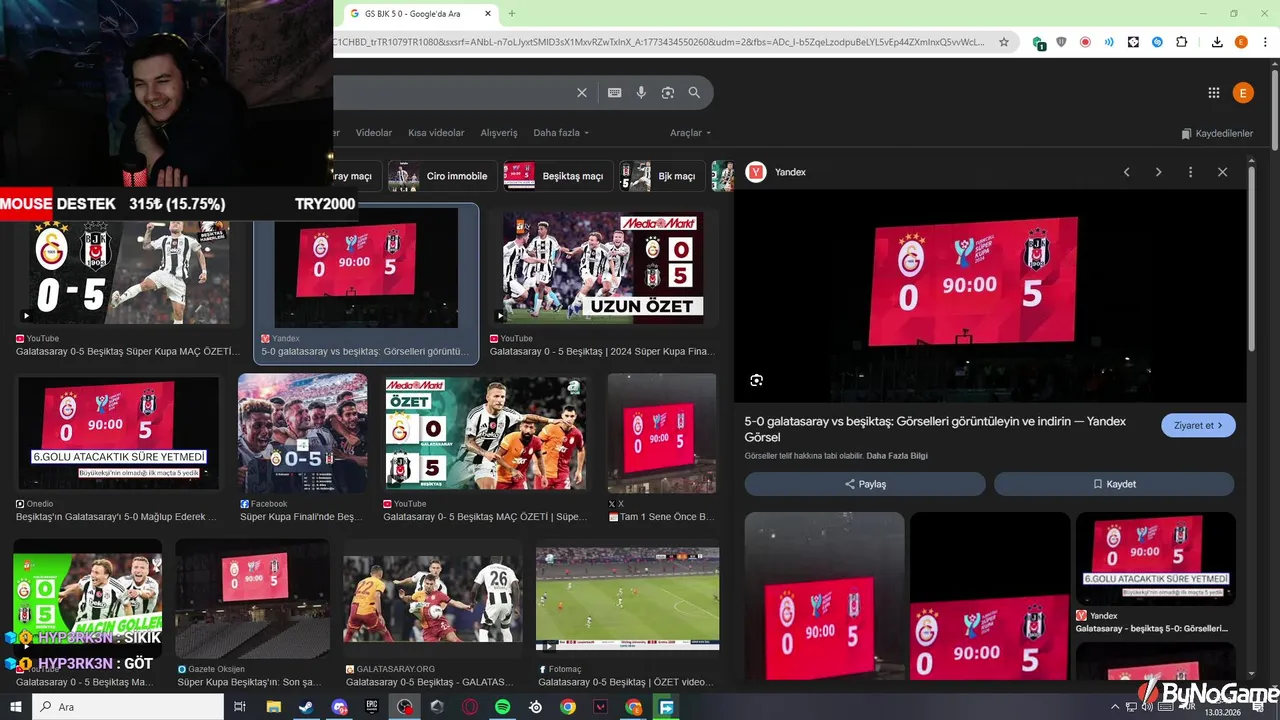Viewport: 1280px width, 720px height.
Task: Open Opera GX from the taskbar
Action: [x=470, y=707]
